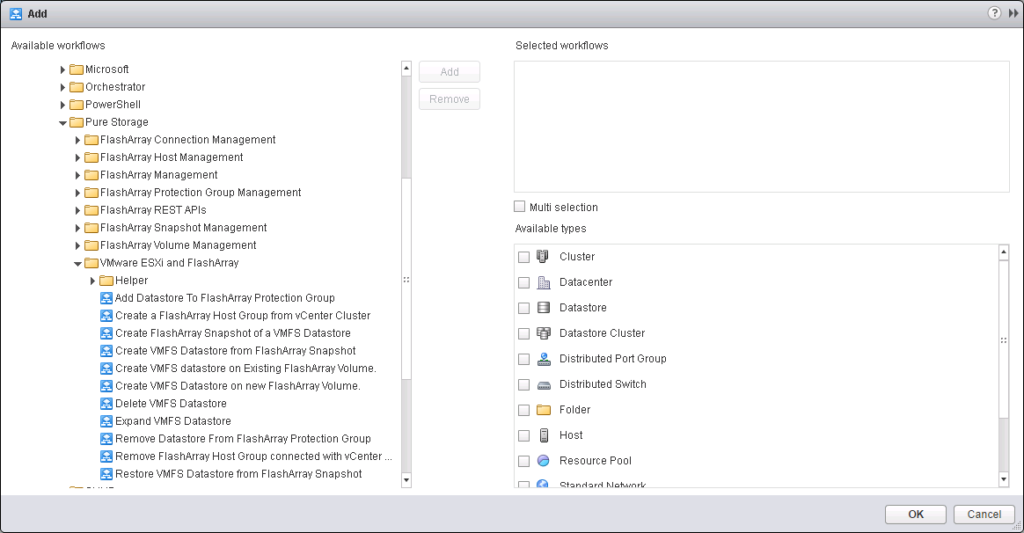1024x533 pixels.
Task: Expand the Orchestrator folder arrow
Action: click(x=63, y=87)
